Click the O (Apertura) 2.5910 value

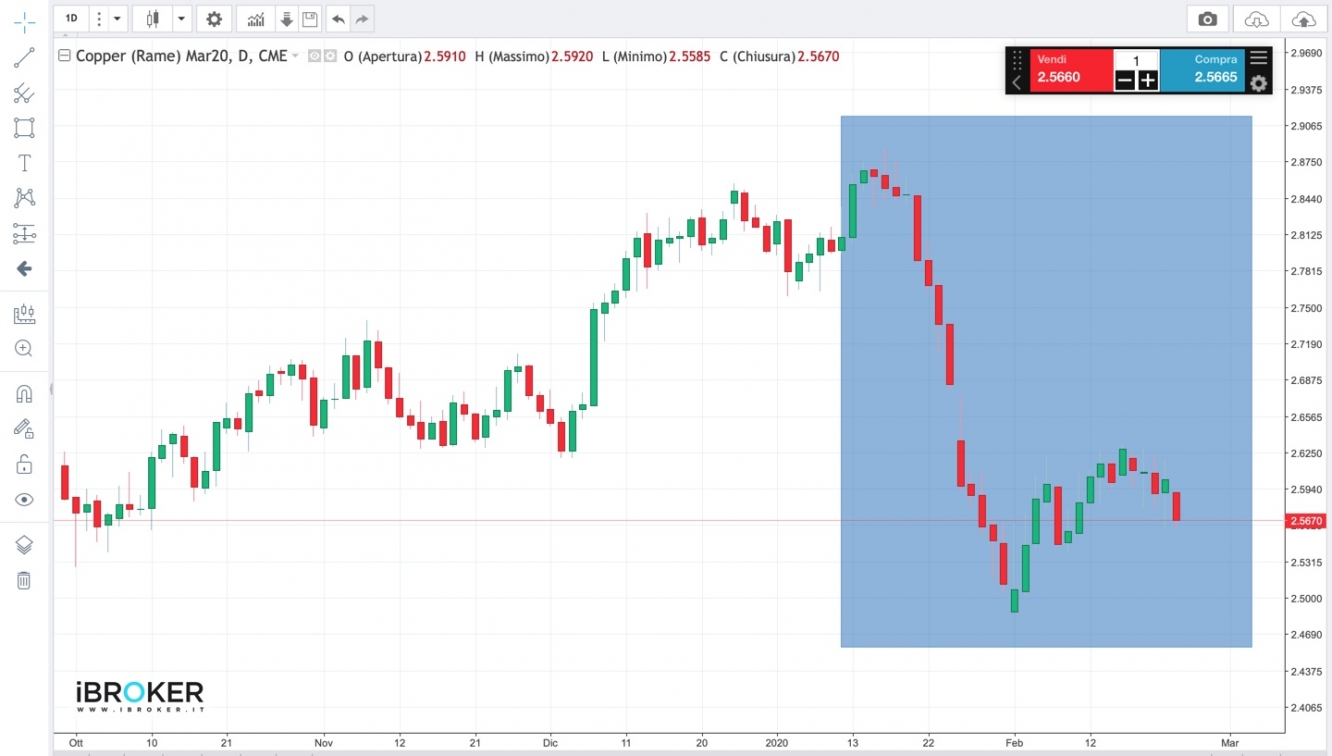coord(444,57)
